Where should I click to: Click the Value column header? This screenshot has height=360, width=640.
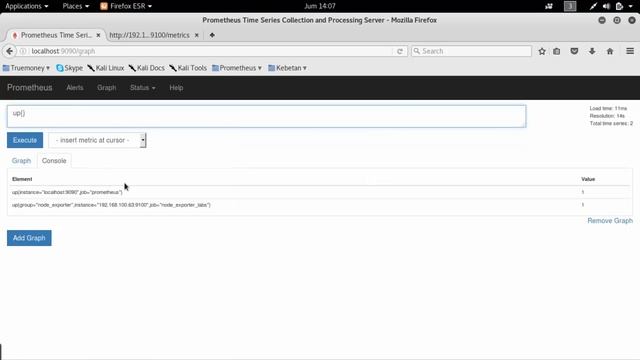588,179
